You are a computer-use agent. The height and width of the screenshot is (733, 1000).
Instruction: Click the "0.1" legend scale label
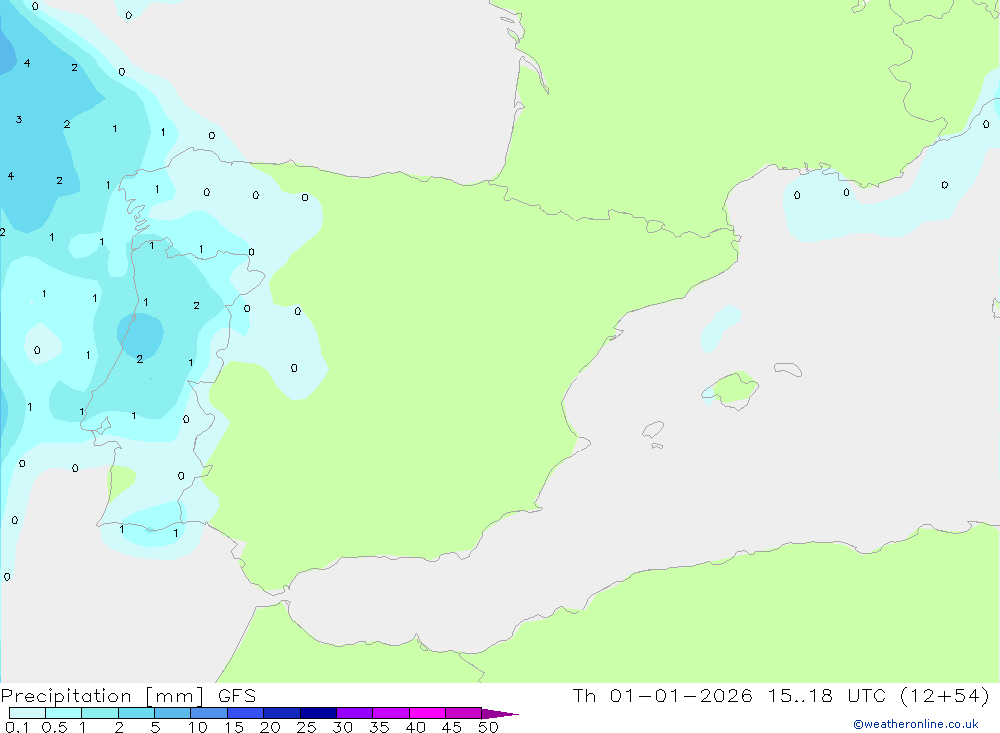[17, 727]
